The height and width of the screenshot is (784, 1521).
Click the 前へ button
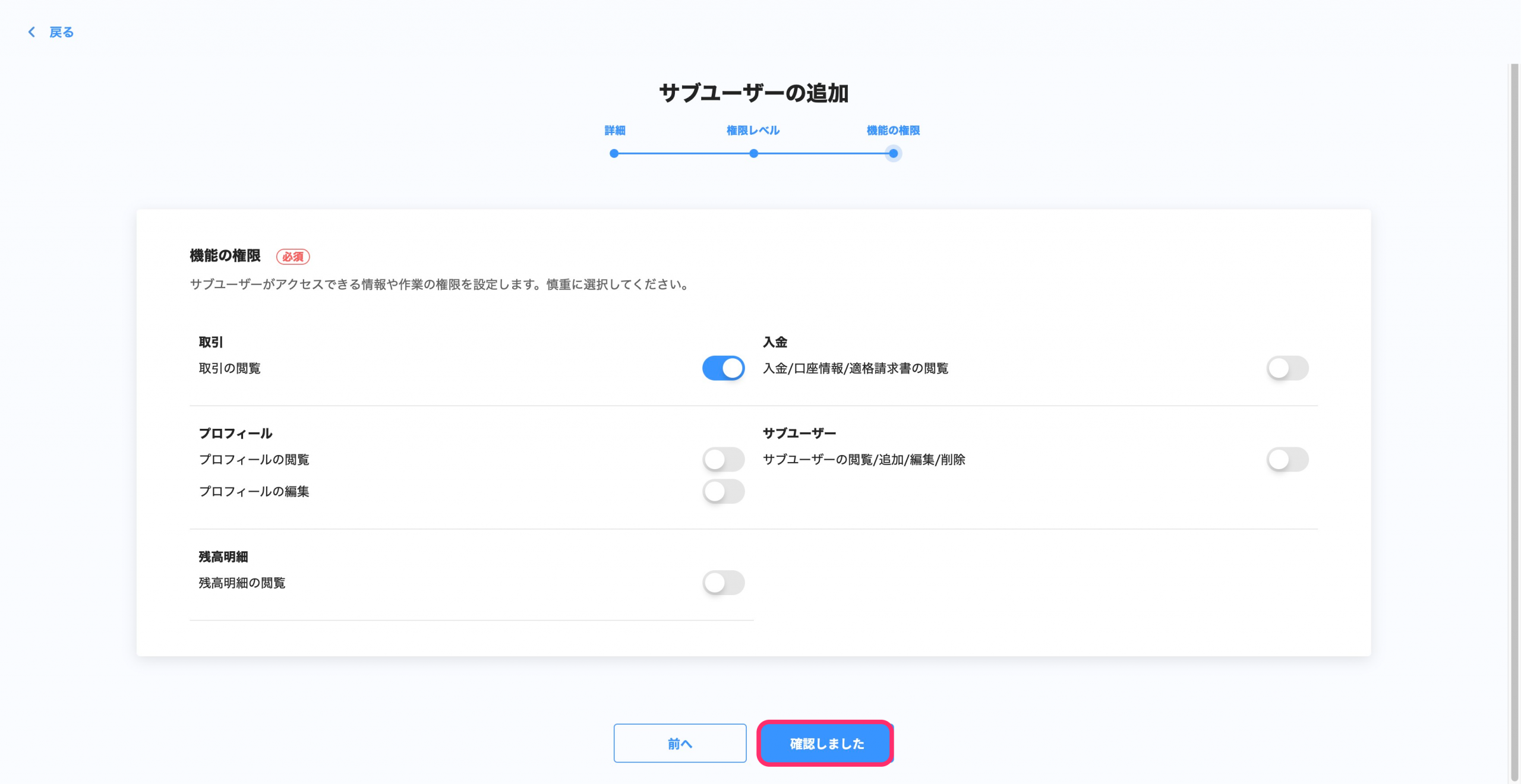point(680,743)
